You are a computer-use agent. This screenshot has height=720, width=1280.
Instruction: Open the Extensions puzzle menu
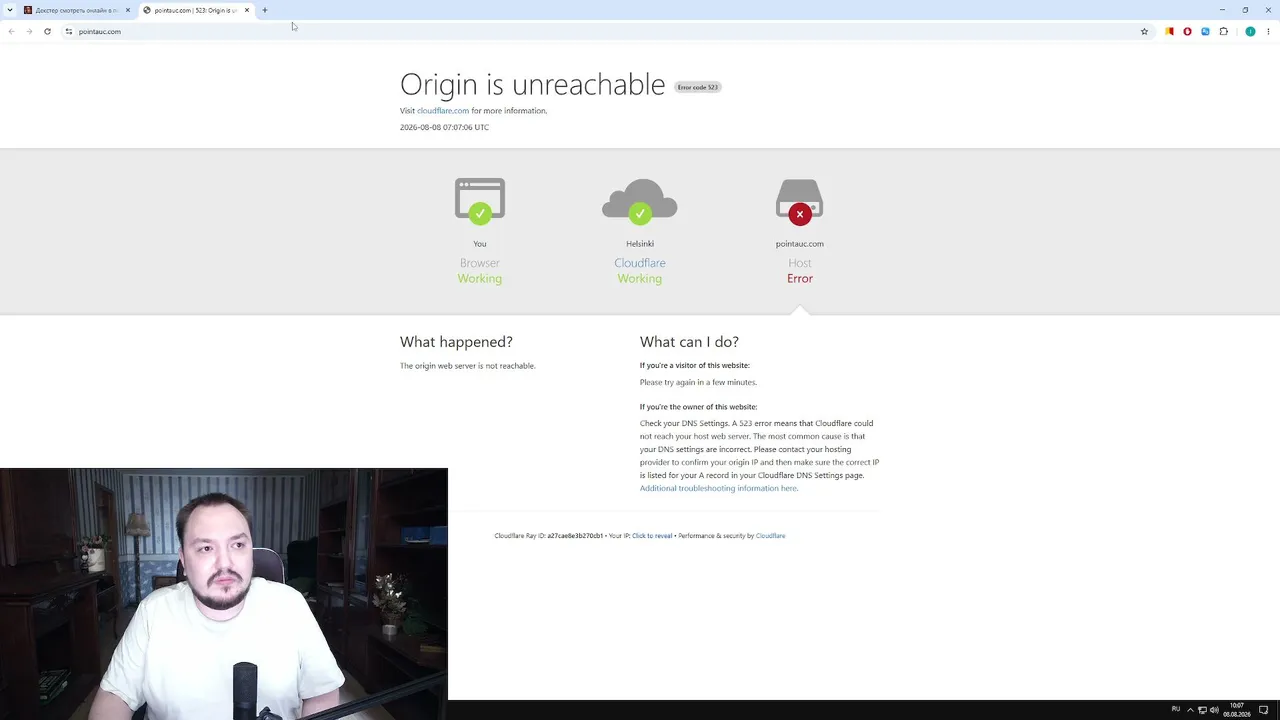pos(1223,31)
